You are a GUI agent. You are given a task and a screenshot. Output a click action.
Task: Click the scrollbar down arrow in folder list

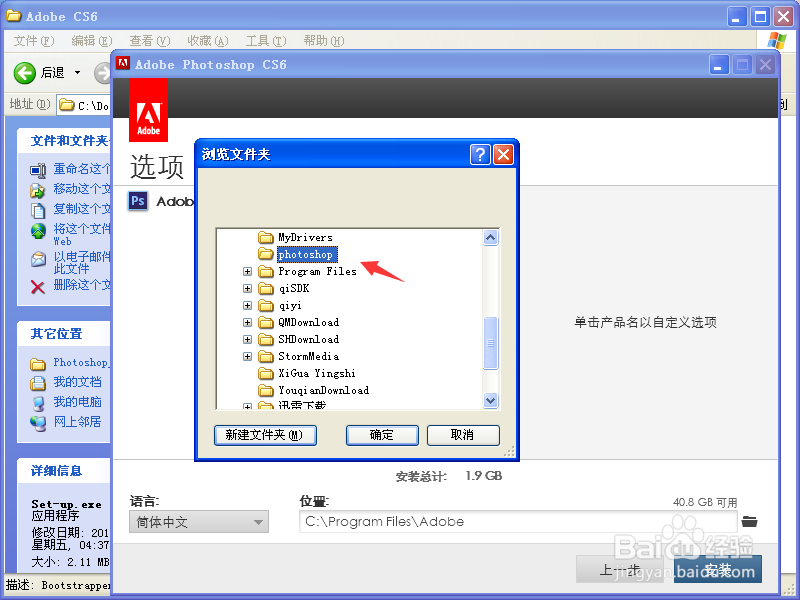click(490, 400)
